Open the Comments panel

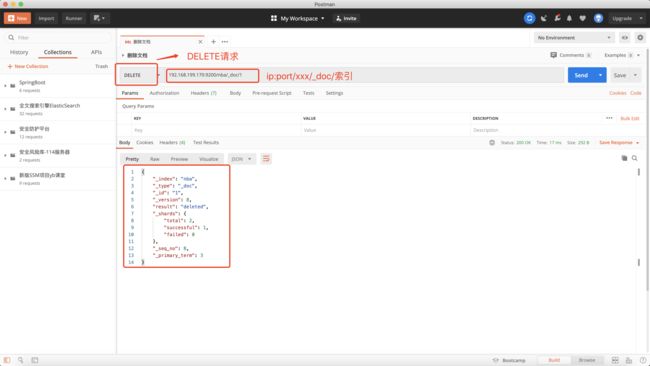(x=570, y=55)
